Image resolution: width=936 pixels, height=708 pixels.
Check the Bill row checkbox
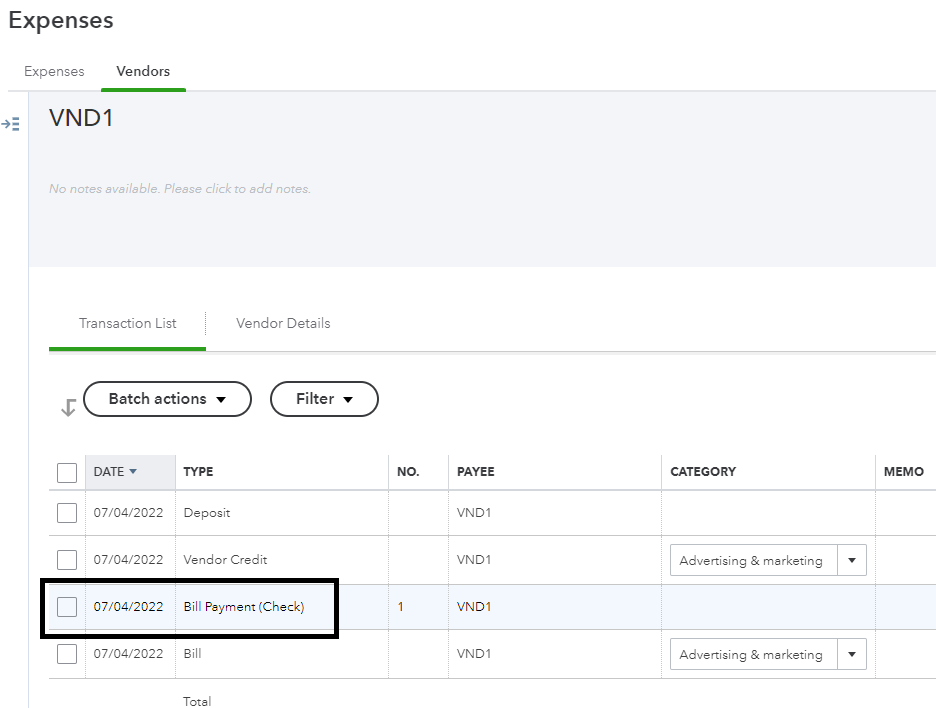[67, 654]
